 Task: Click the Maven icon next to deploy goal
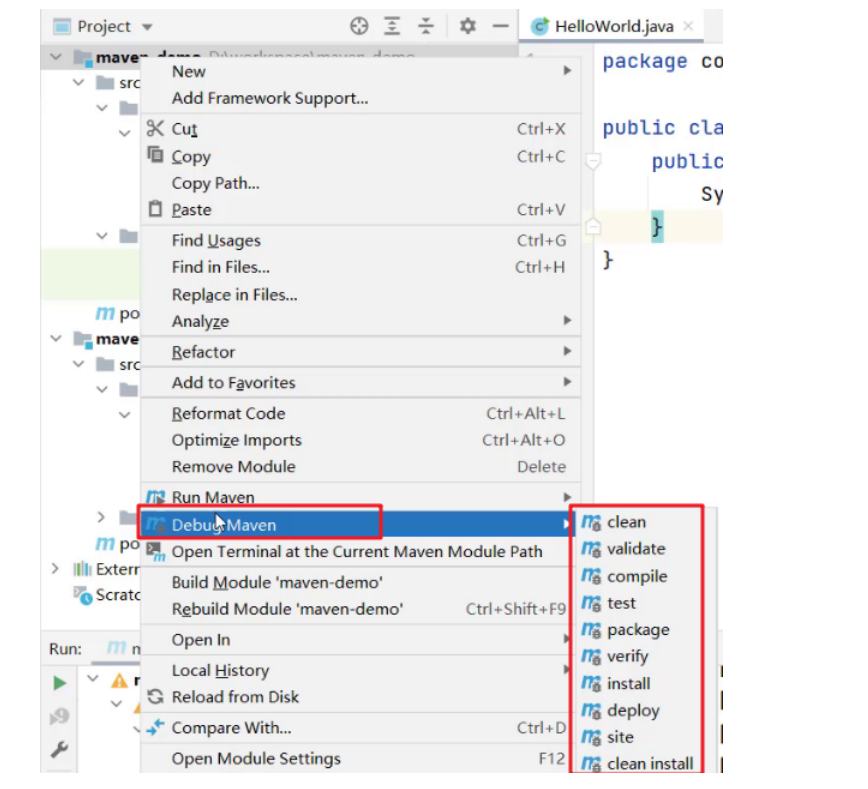click(591, 710)
